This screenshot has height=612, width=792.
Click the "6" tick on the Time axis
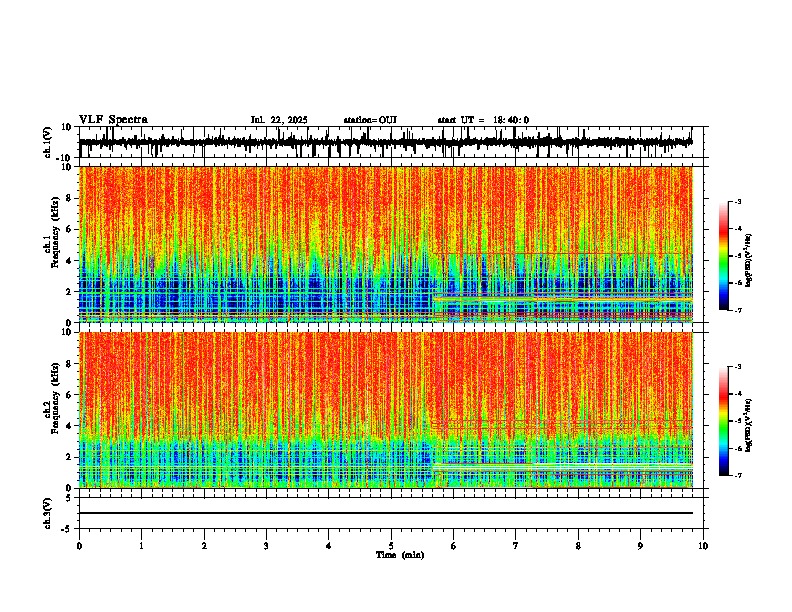[454, 546]
